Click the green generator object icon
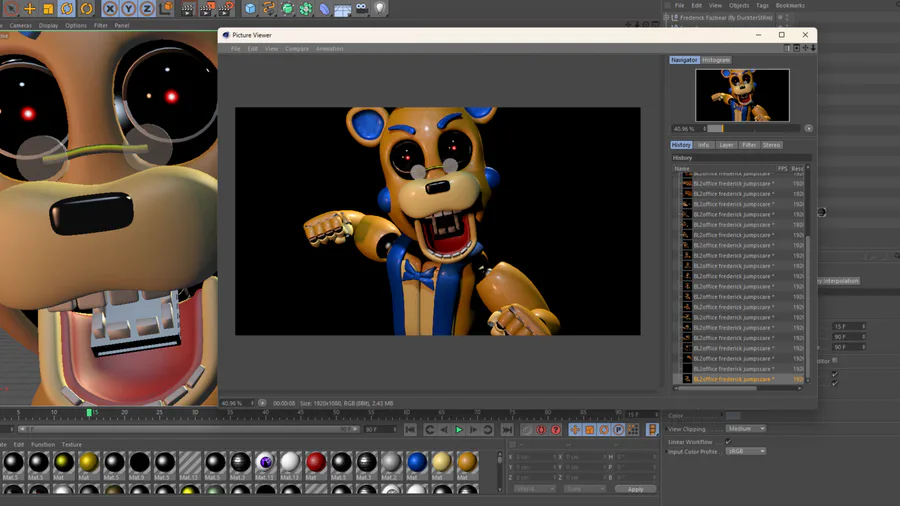 point(288,9)
